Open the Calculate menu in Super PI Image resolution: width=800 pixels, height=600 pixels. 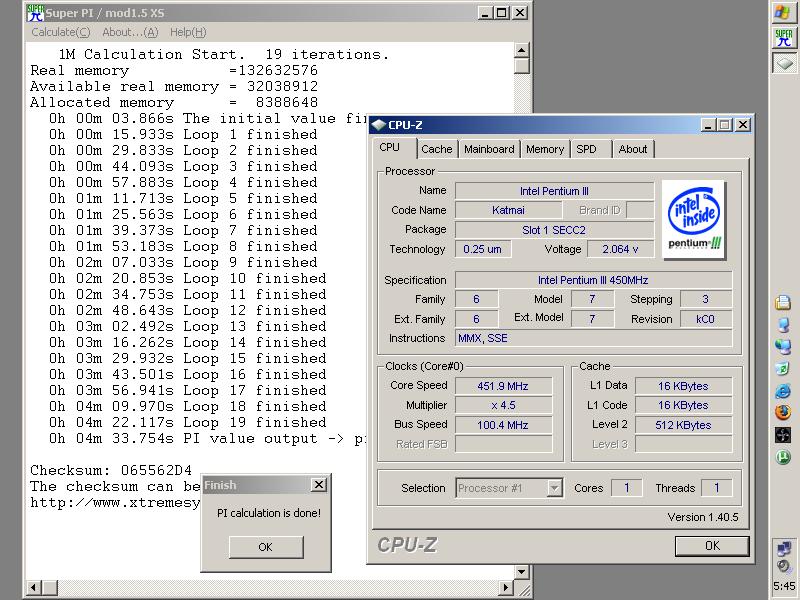61,32
